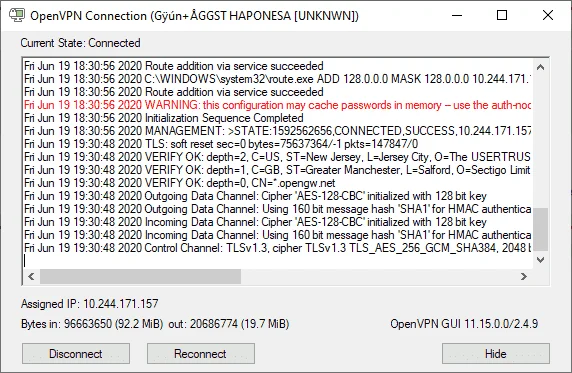
Task: Click the OpenVPN icon in title bar
Action: pyautogui.click(x=17, y=15)
